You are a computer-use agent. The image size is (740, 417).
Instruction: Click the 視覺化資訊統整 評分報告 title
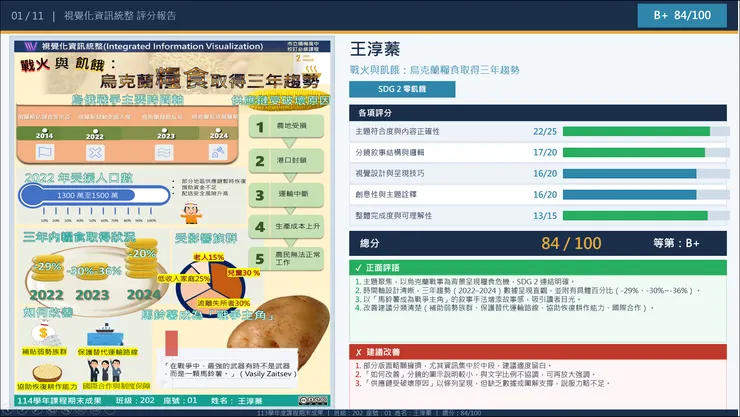(120, 16)
